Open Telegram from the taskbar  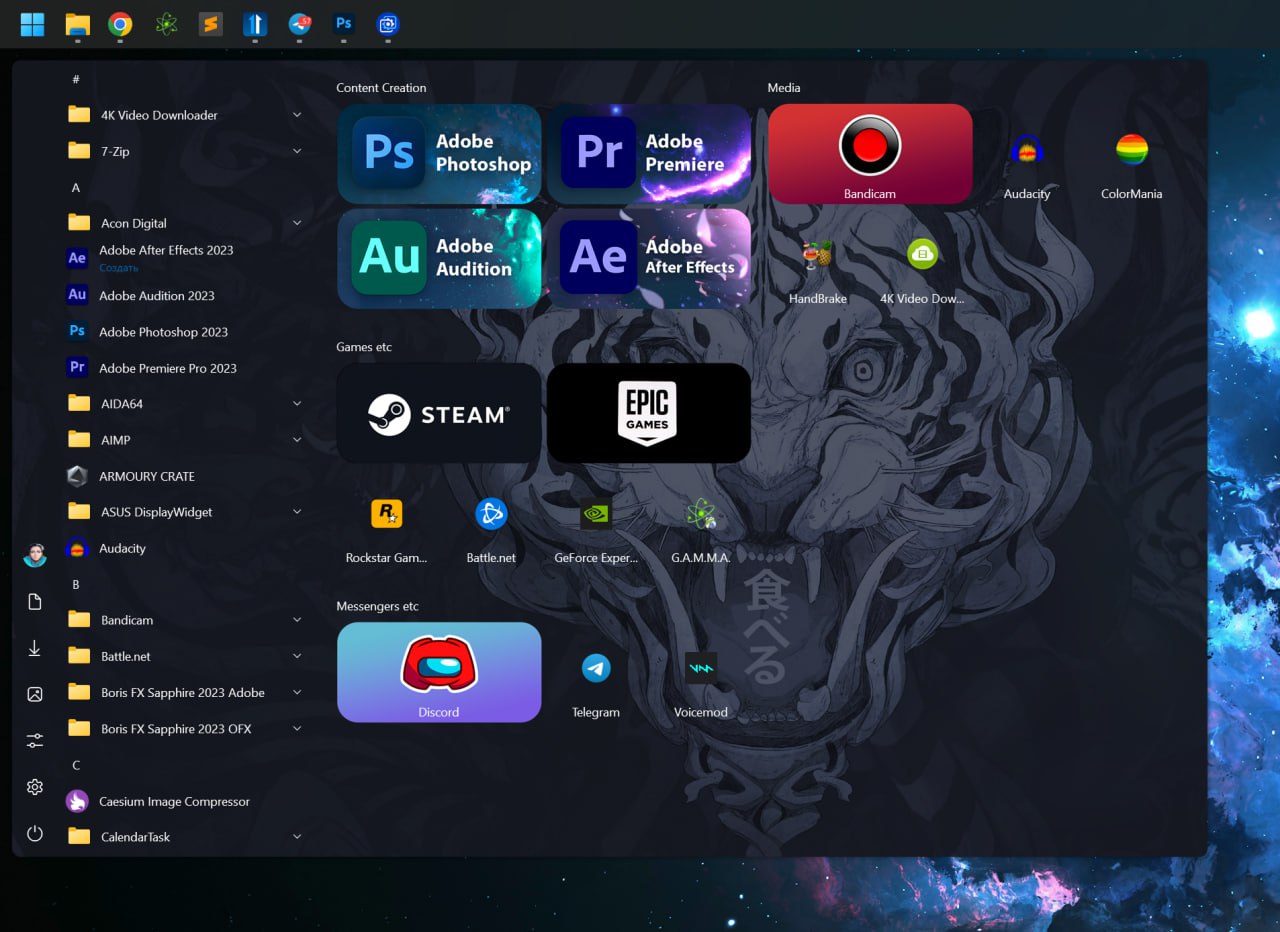pos(300,24)
